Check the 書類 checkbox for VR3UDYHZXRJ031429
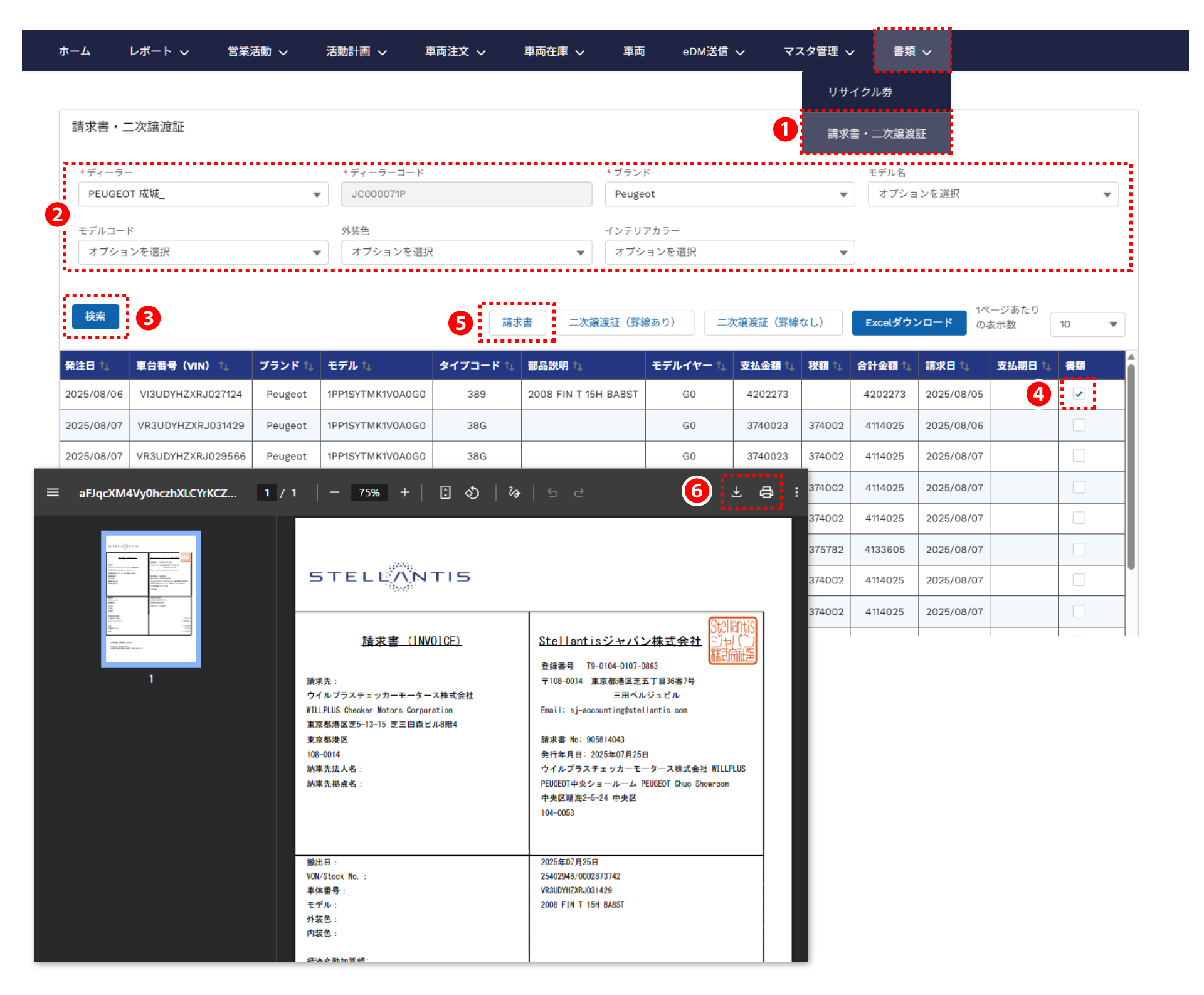This screenshot has height=995, width=1204. [1079, 425]
